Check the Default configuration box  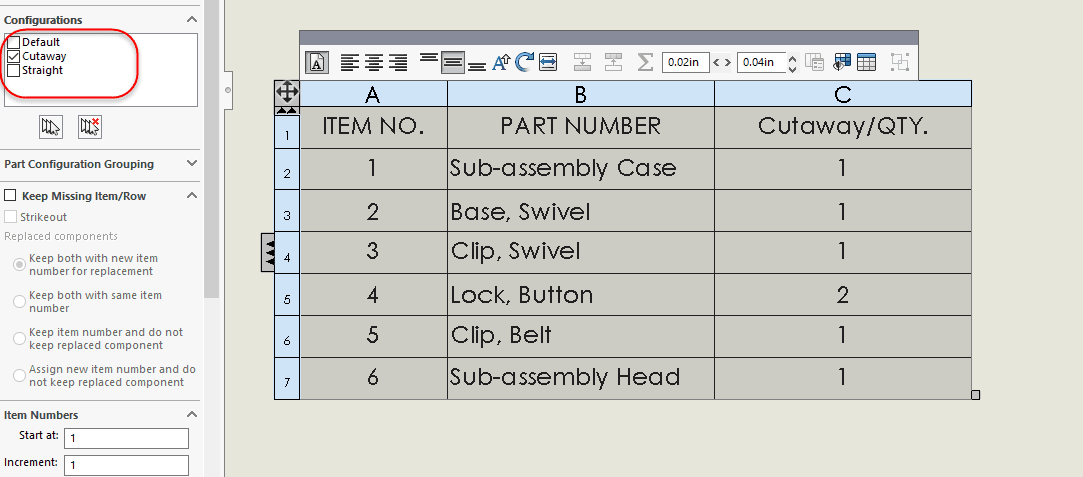(13, 42)
